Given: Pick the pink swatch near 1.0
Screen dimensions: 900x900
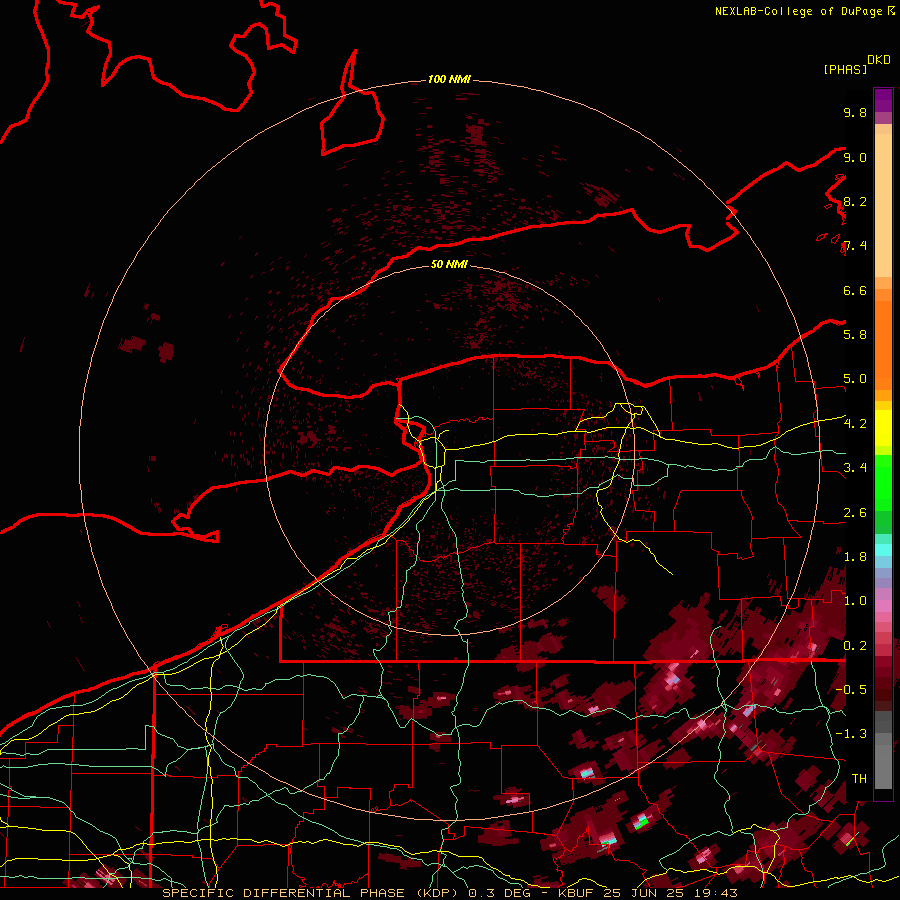Looking at the screenshot, I should pos(883,606).
